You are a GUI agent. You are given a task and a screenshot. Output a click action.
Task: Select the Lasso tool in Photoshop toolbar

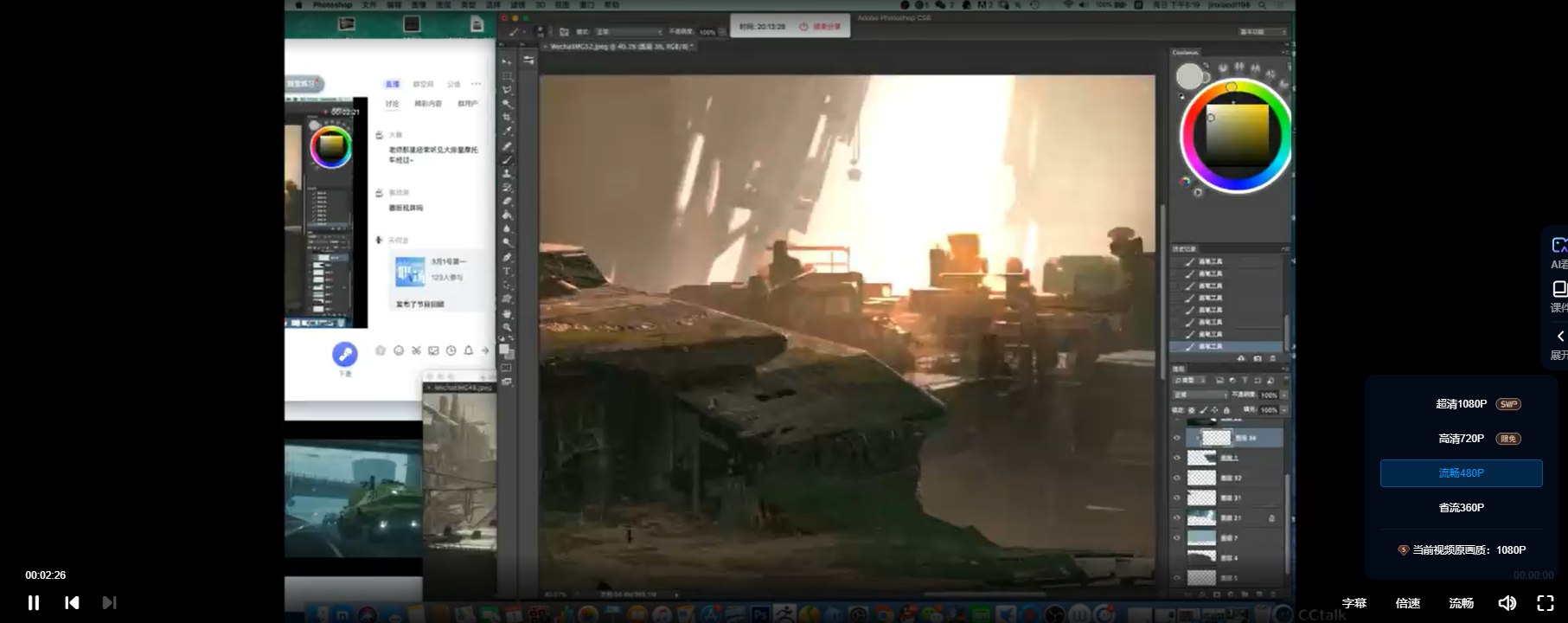[508, 90]
